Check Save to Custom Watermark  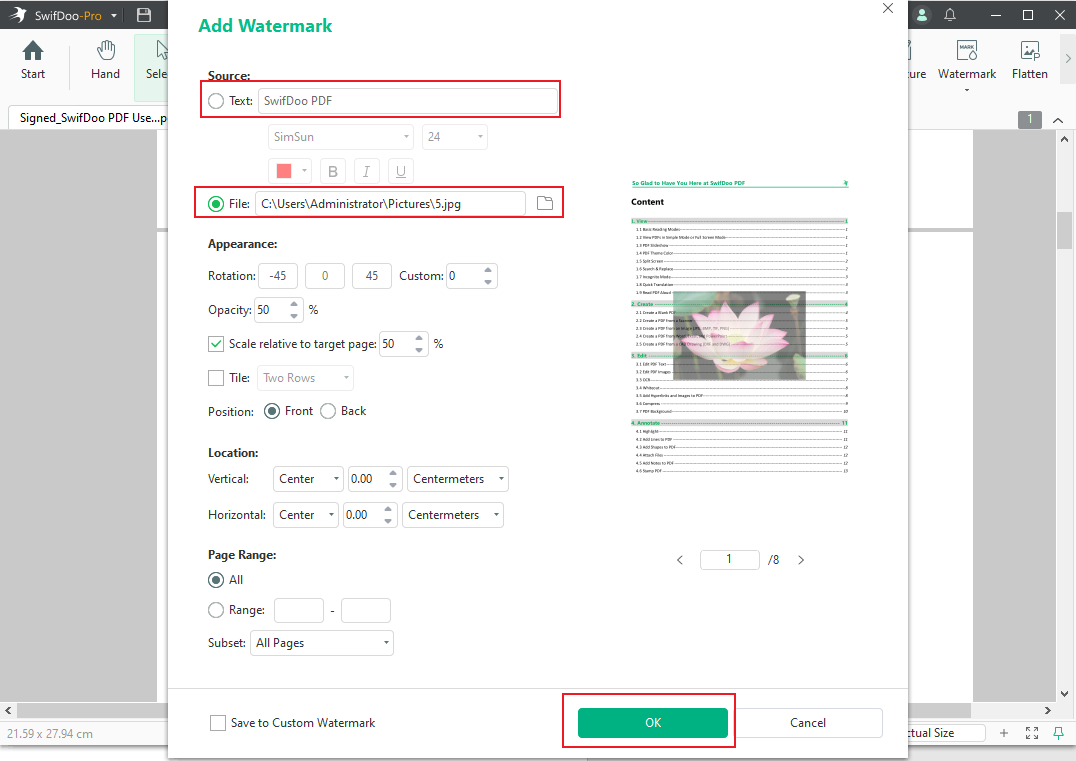[x=218, y=723]
